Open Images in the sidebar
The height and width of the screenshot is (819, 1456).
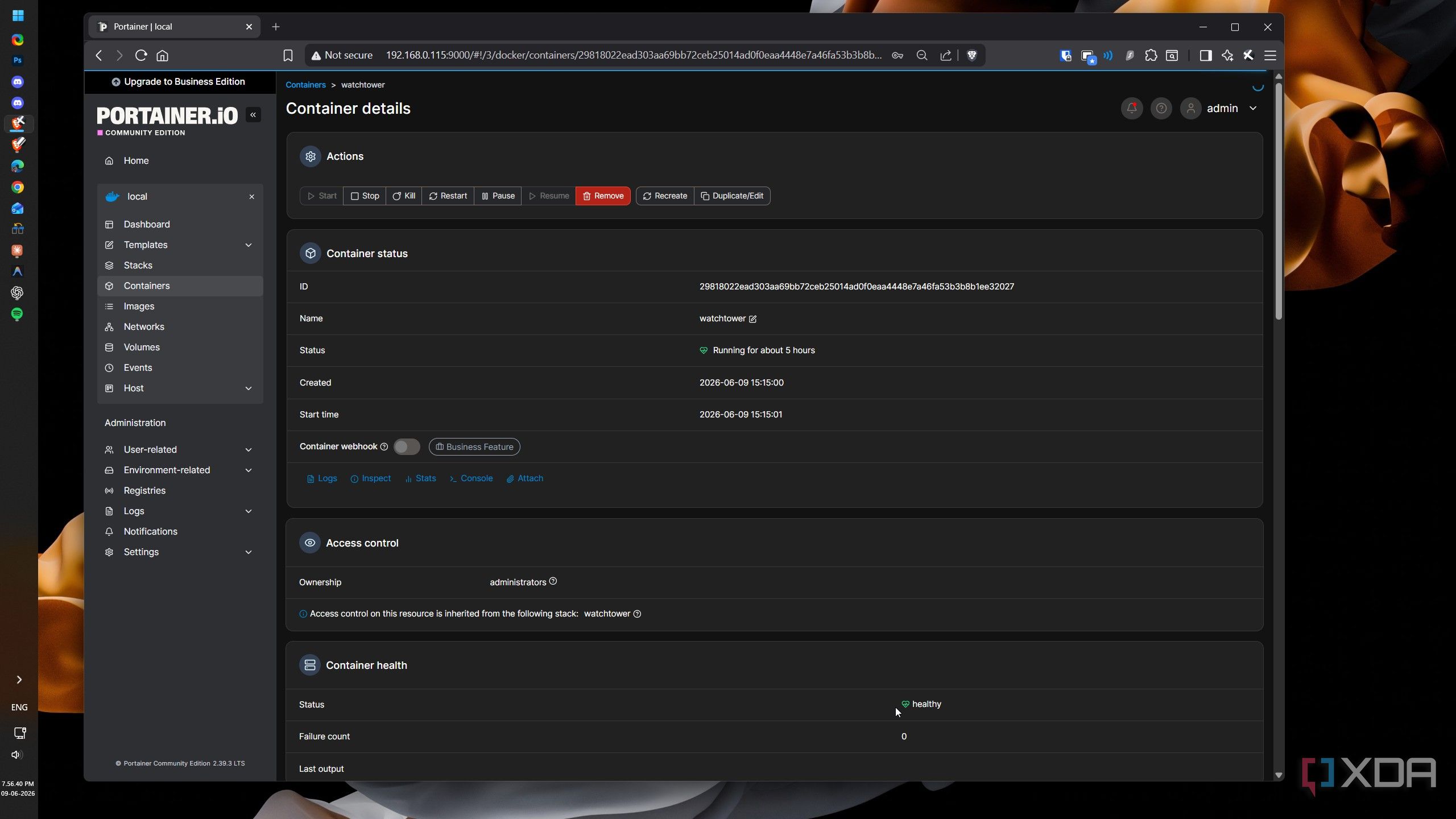(180, 306)
